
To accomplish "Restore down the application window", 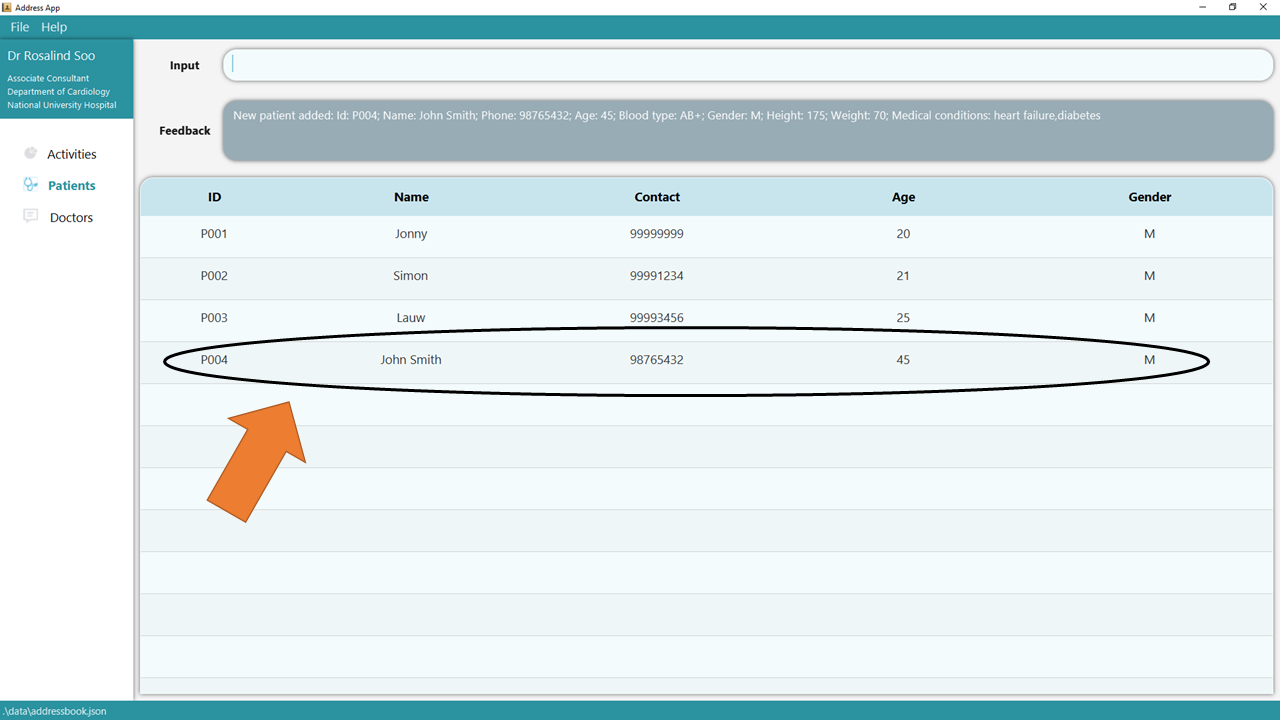I will [1232, 7].
